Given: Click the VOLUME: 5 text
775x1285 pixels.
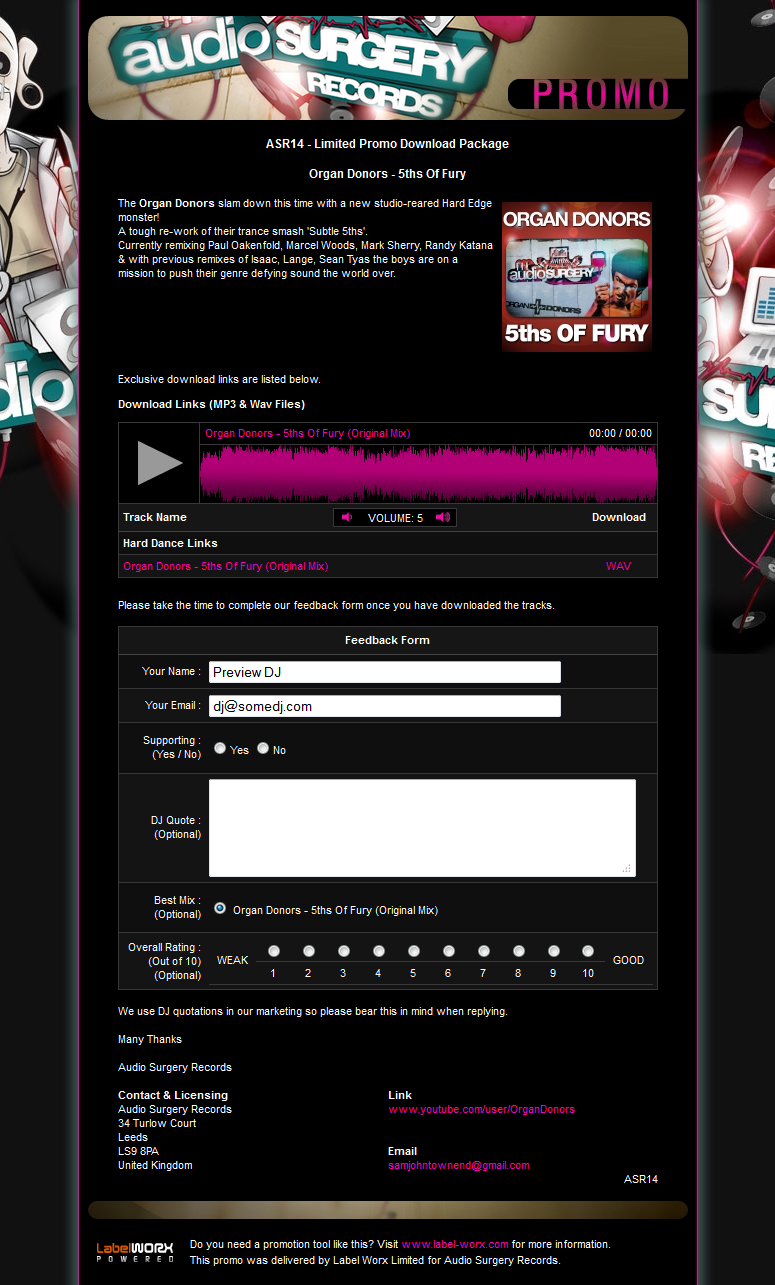Looking at the screenshot, I should tap(395, 518).
